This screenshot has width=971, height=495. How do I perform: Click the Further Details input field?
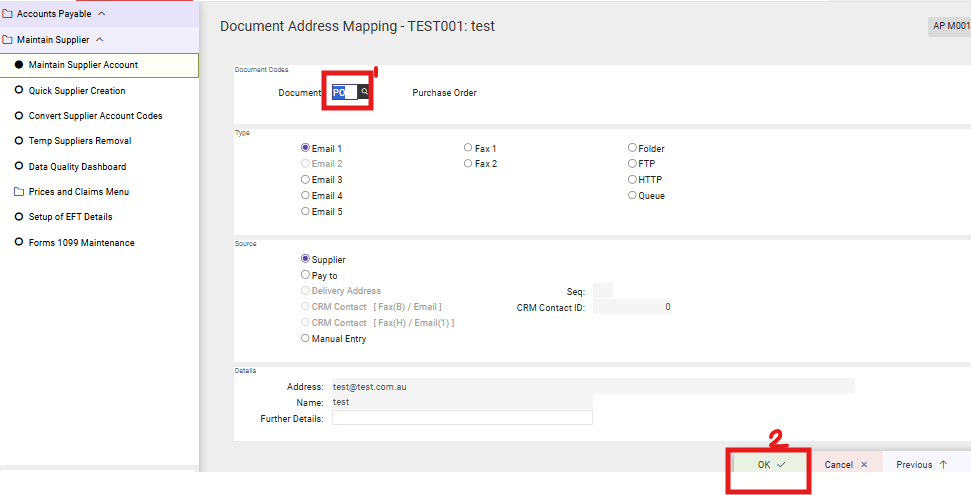(462, 418)
